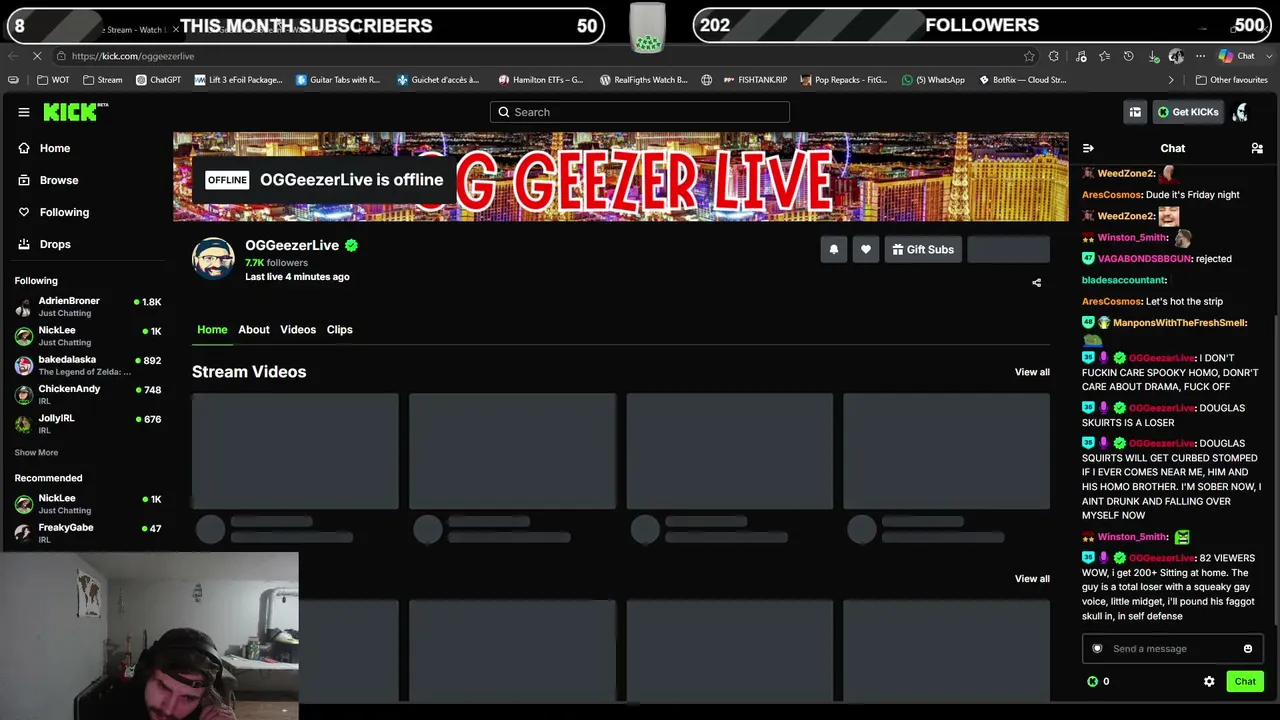Click the Kick search field
This screenshot has height=720, width=1280.
click(640, 112)
